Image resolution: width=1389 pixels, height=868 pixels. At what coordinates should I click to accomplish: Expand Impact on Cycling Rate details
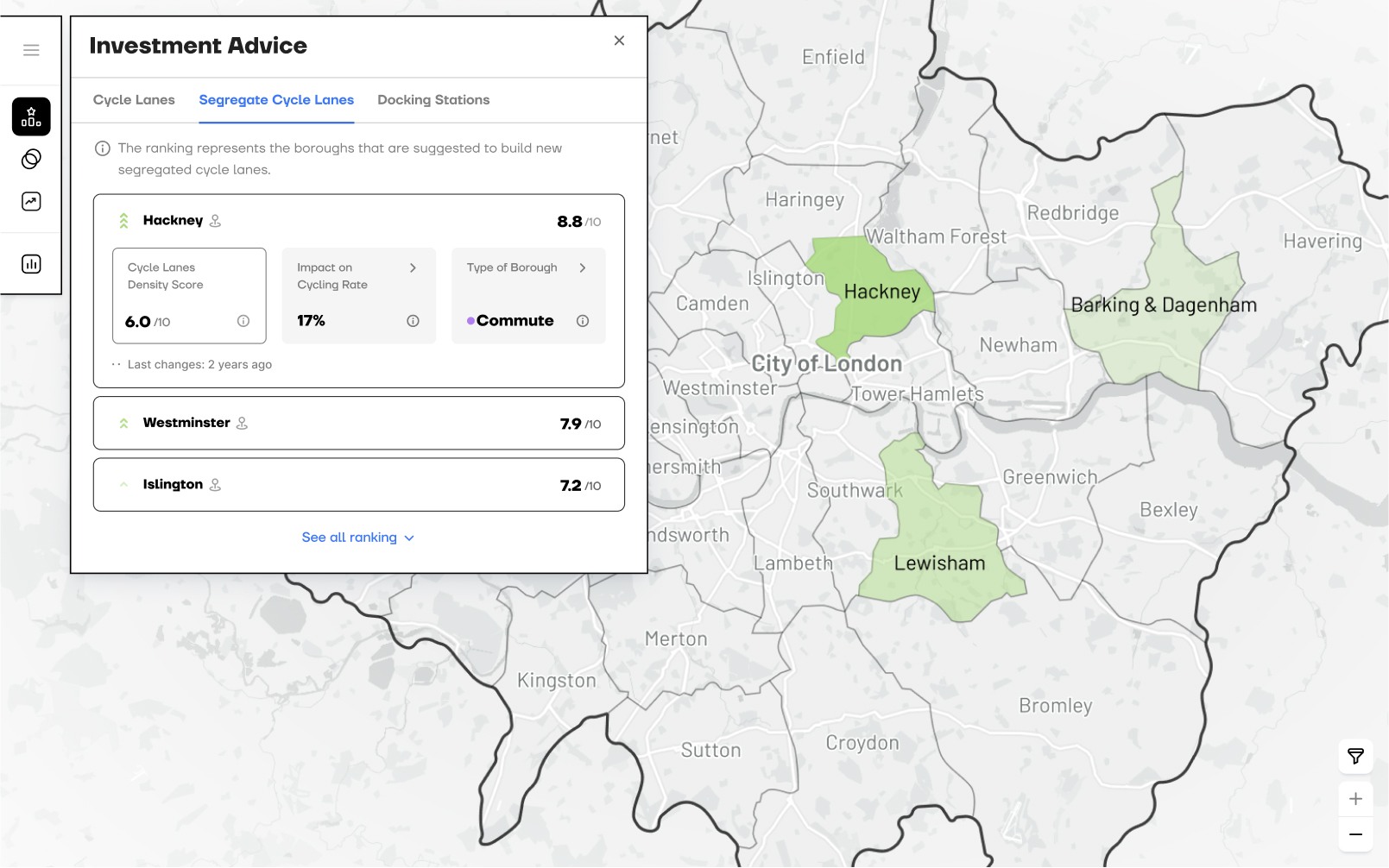point(413,268)
